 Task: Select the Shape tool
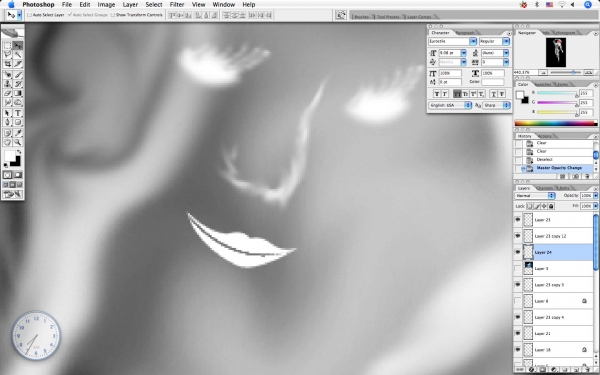(18, 122)
